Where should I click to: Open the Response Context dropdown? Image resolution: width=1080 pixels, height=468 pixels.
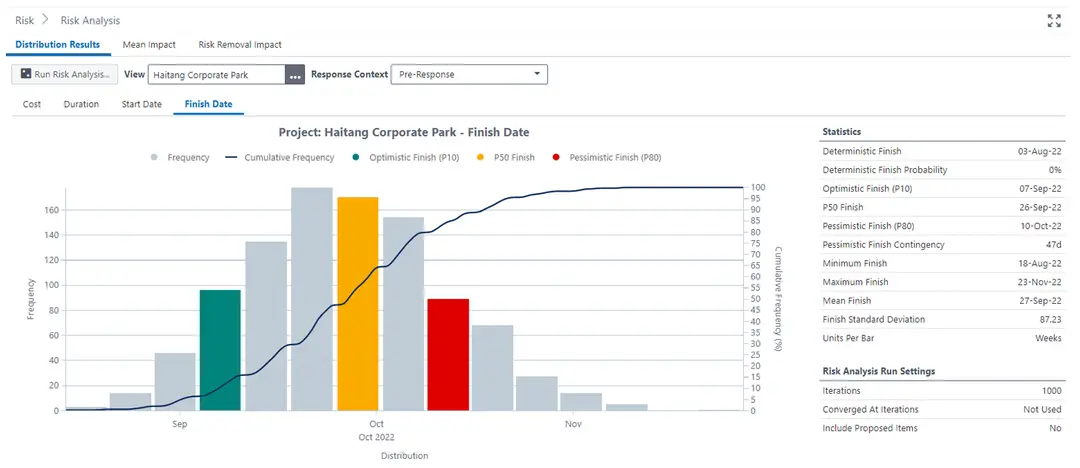pyautogui.click(x=469, y=74)
